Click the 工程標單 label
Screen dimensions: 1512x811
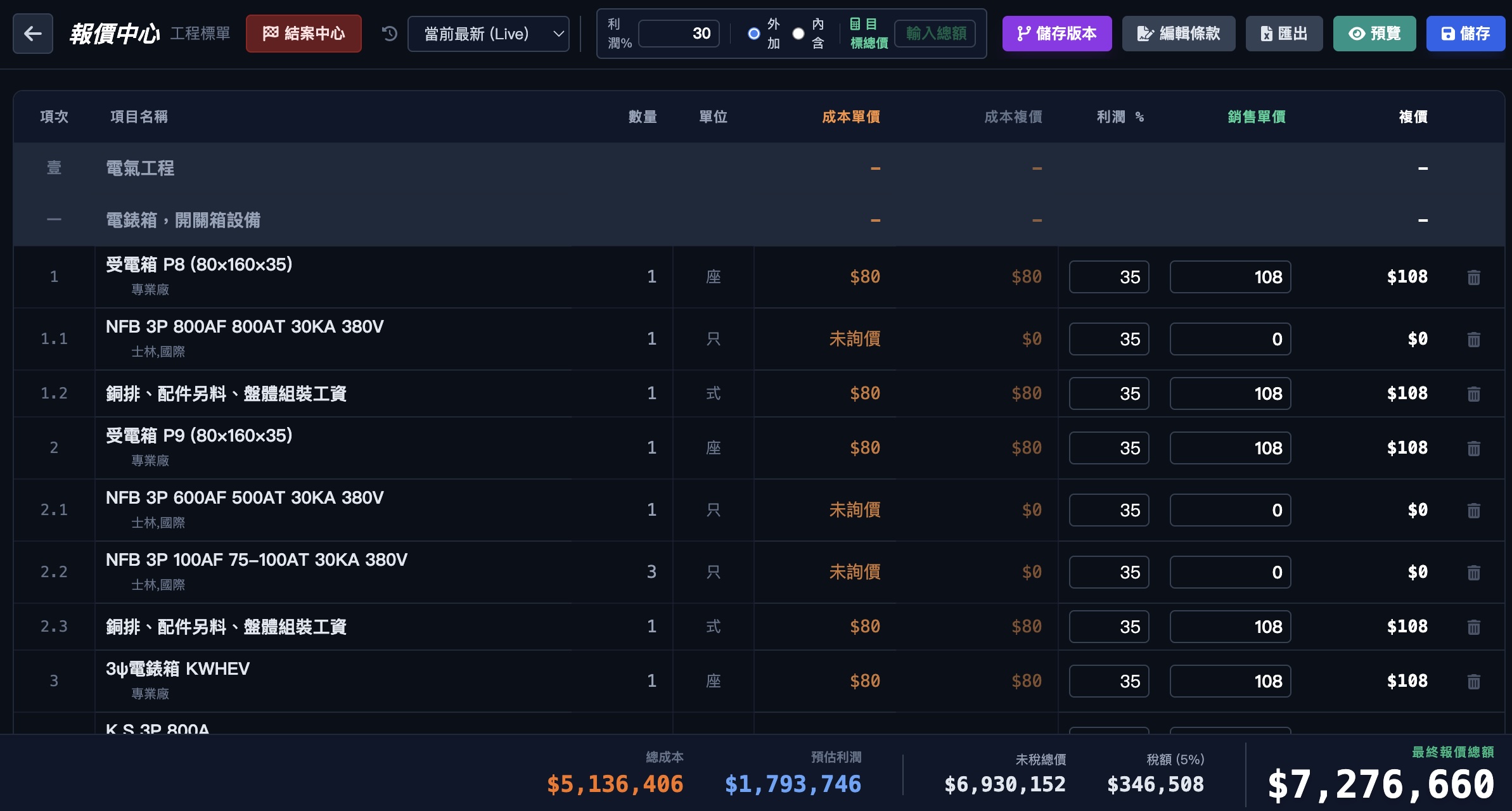tap(200, 34)
